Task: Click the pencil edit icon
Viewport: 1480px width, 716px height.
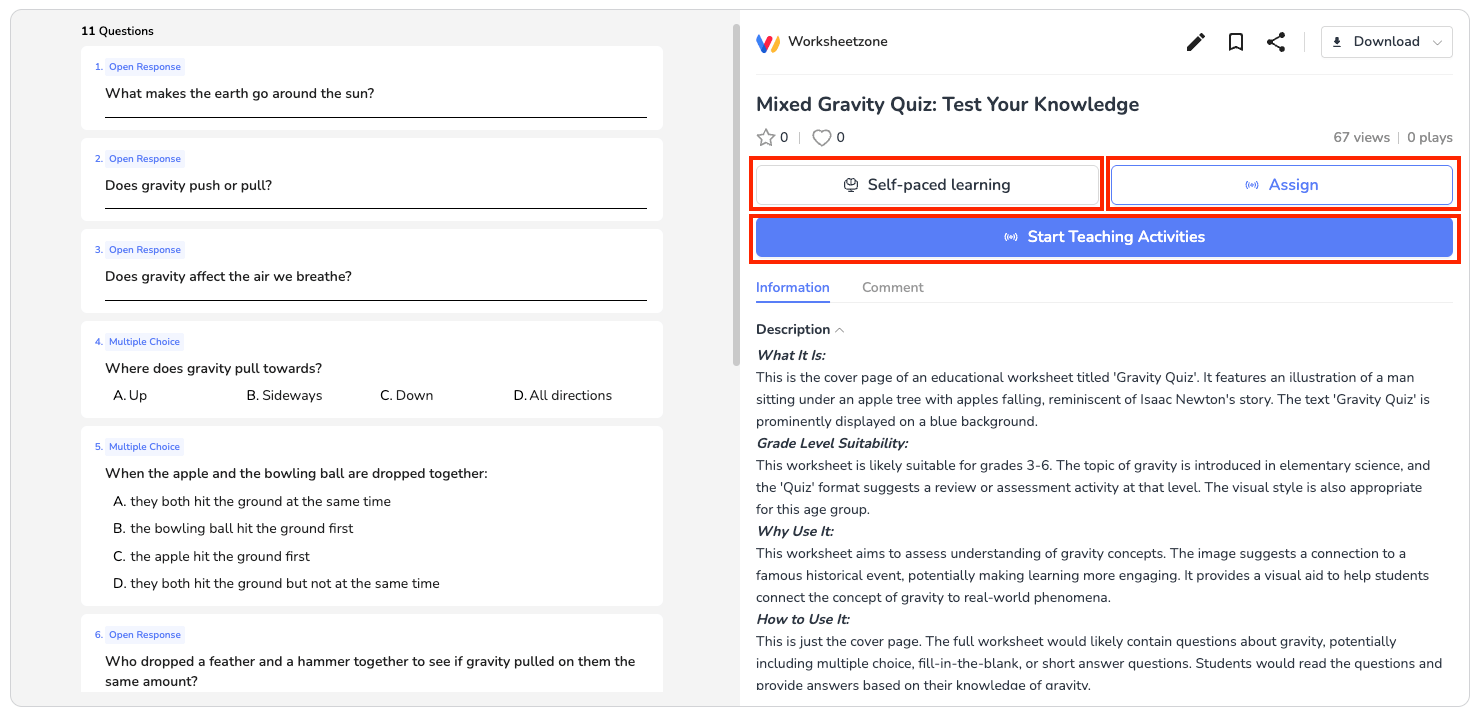Action: click(x=1195, y=41)
